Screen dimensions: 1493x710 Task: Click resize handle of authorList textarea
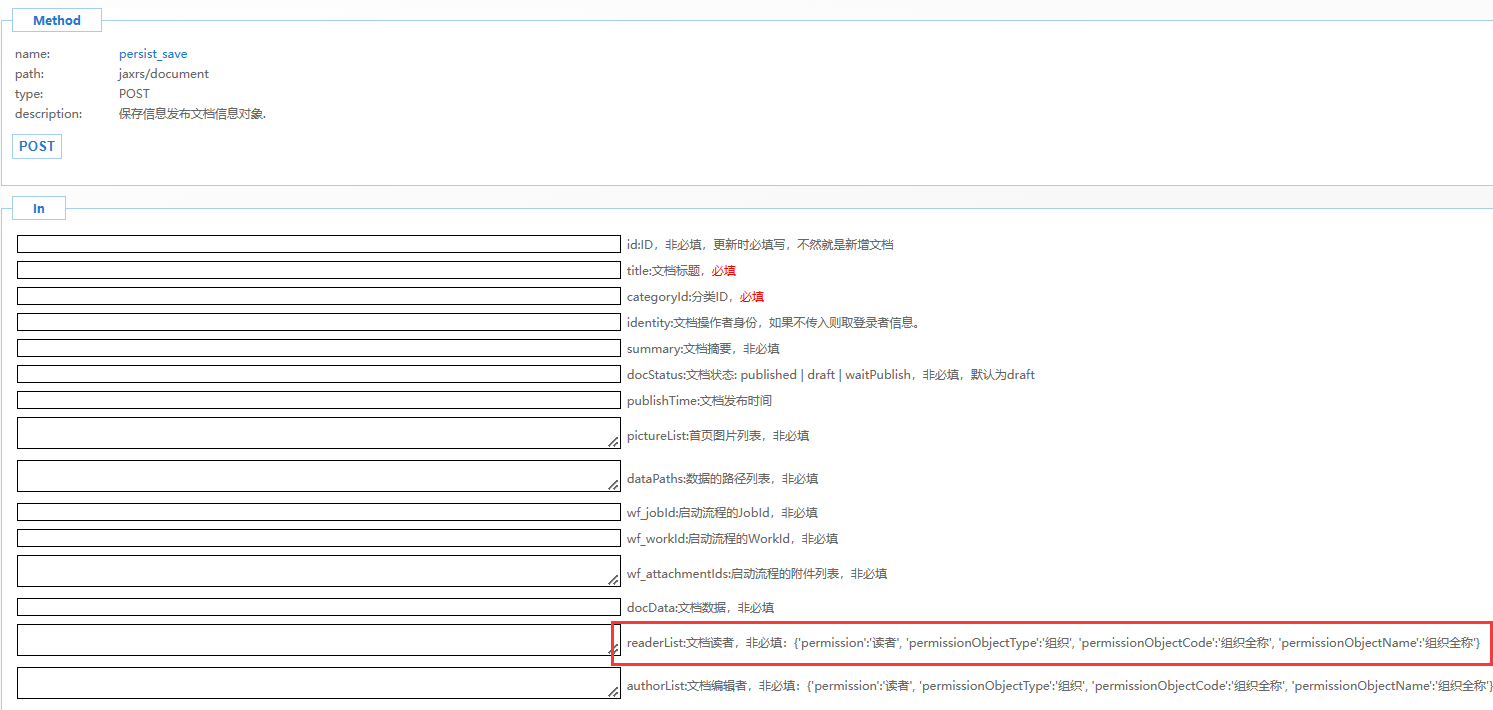614,692
